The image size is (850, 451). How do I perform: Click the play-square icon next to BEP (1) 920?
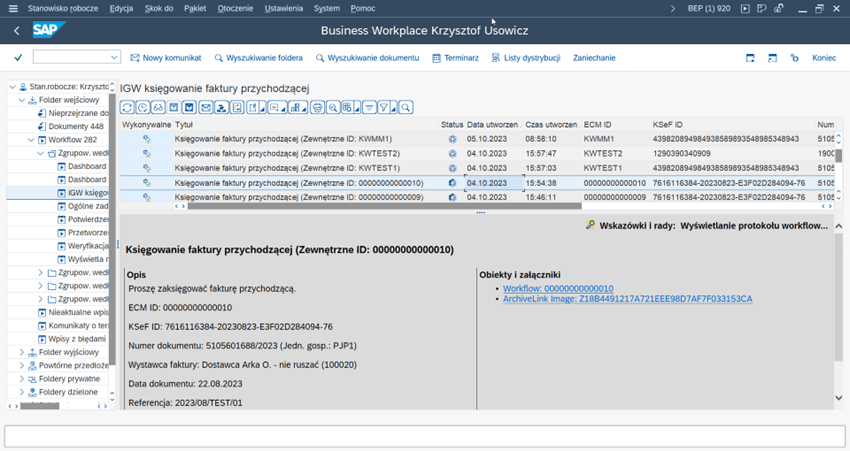point(745,8)
